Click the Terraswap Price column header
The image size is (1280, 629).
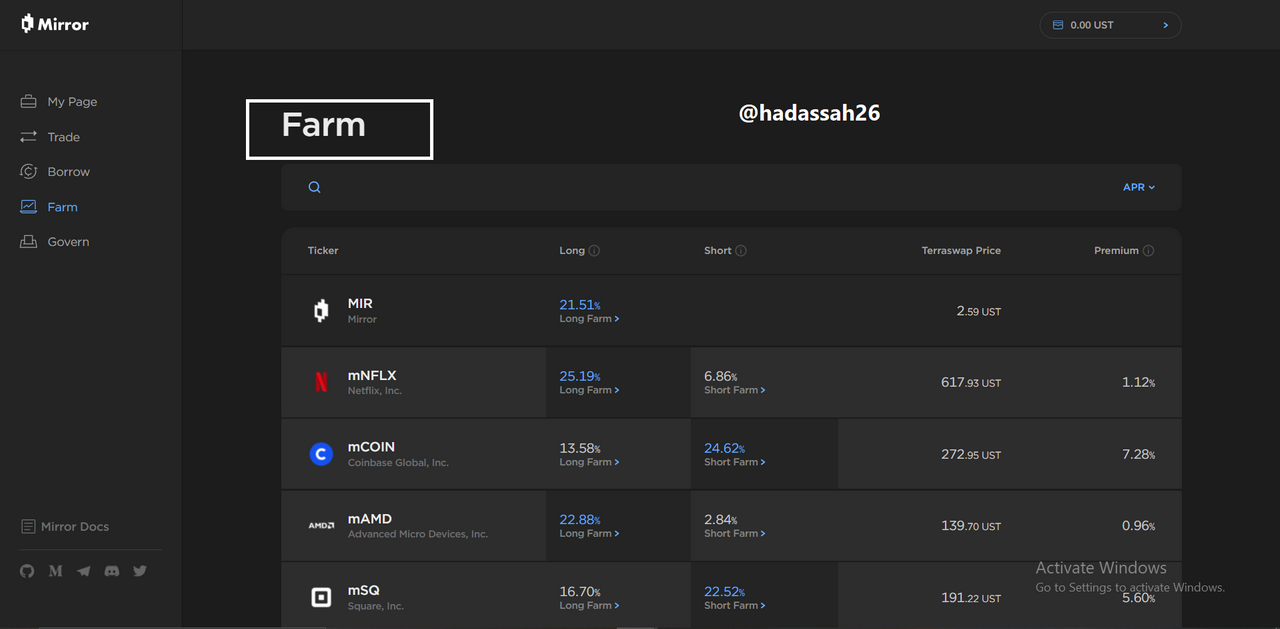(961, 251)
